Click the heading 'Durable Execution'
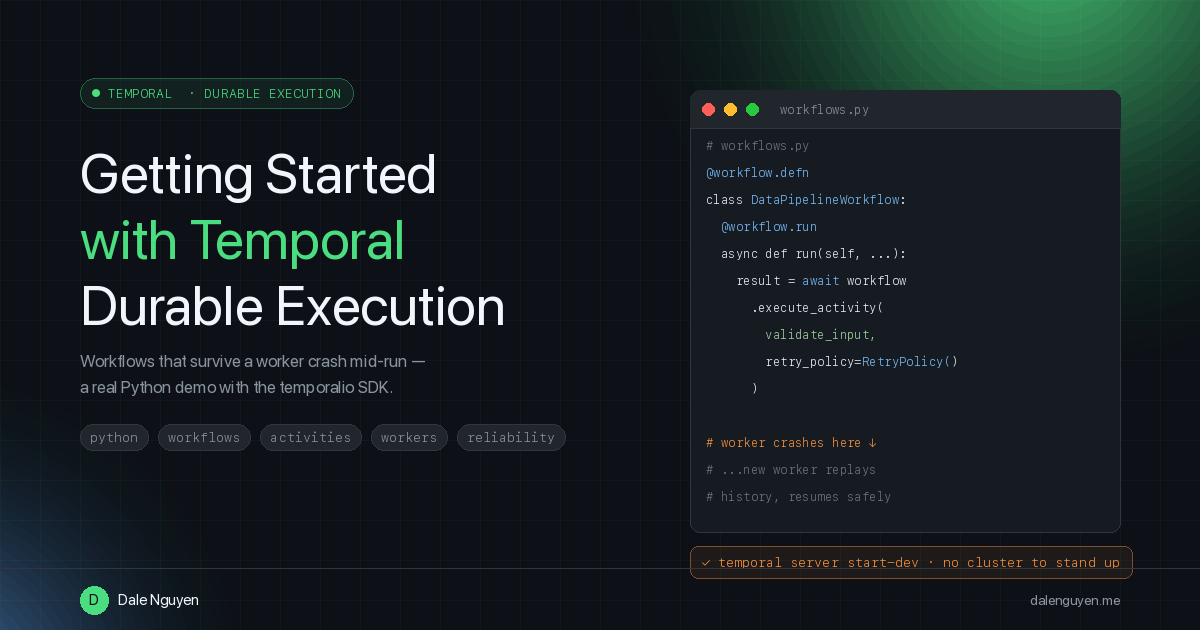Image resolution: width=1200 pixels, height=630 pixels. click(292, 307)
